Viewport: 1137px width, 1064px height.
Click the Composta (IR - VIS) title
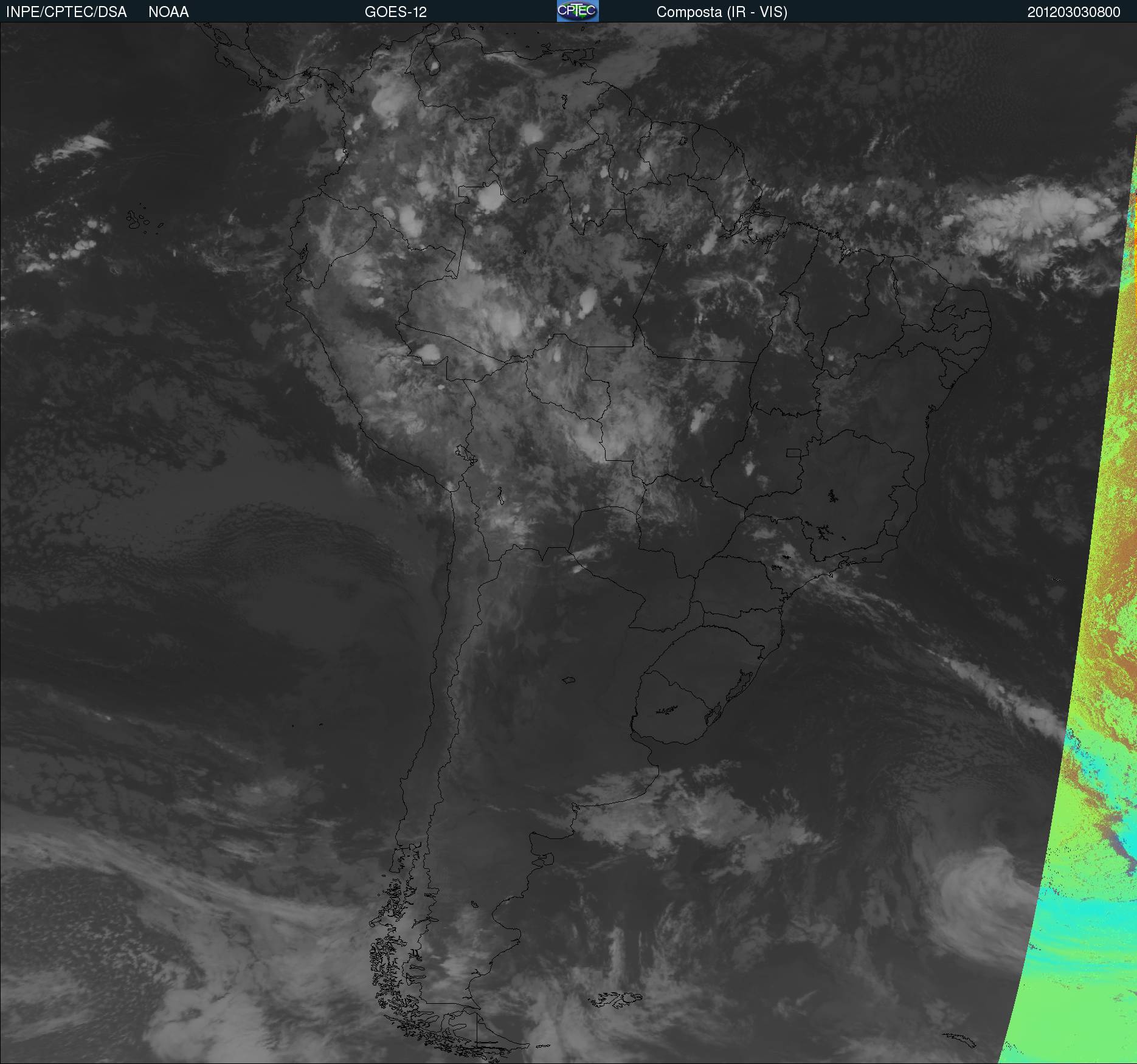point(722,12)
